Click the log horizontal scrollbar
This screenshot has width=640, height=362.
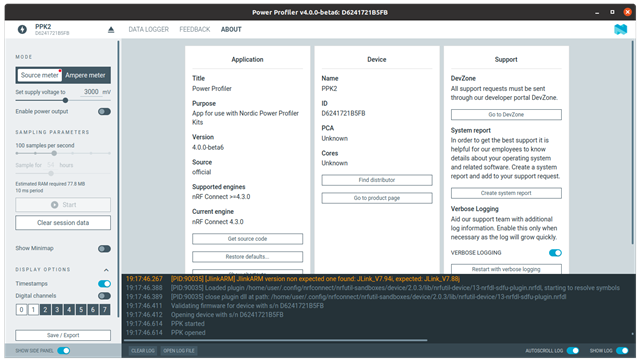[x=276, y=340]
